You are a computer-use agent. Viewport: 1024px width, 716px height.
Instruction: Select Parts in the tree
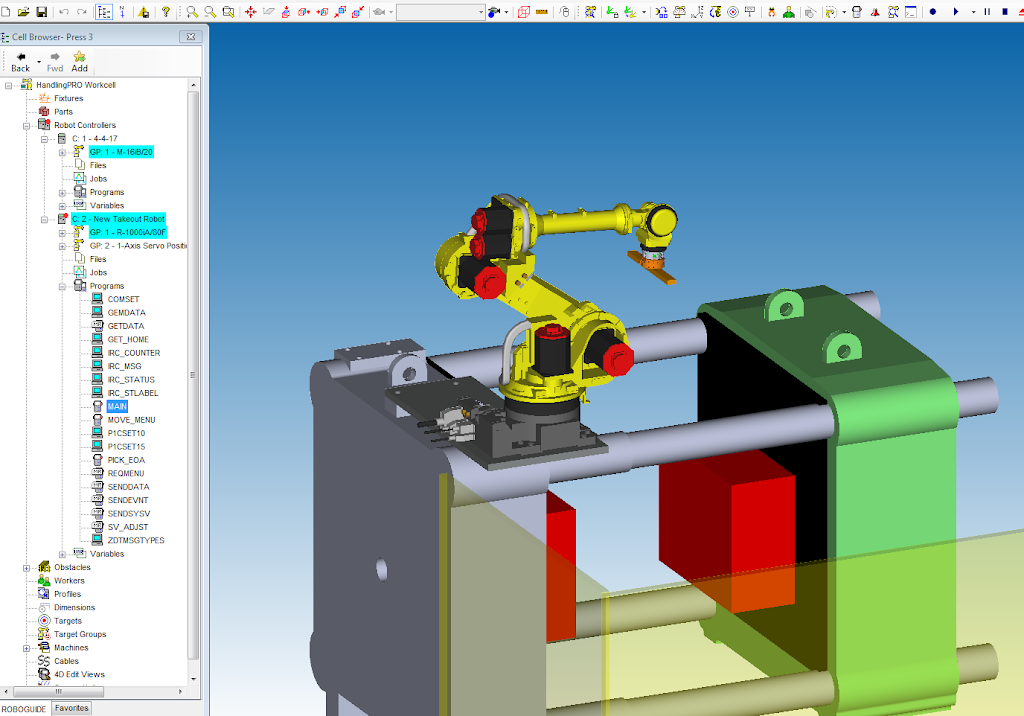(63, 112)
